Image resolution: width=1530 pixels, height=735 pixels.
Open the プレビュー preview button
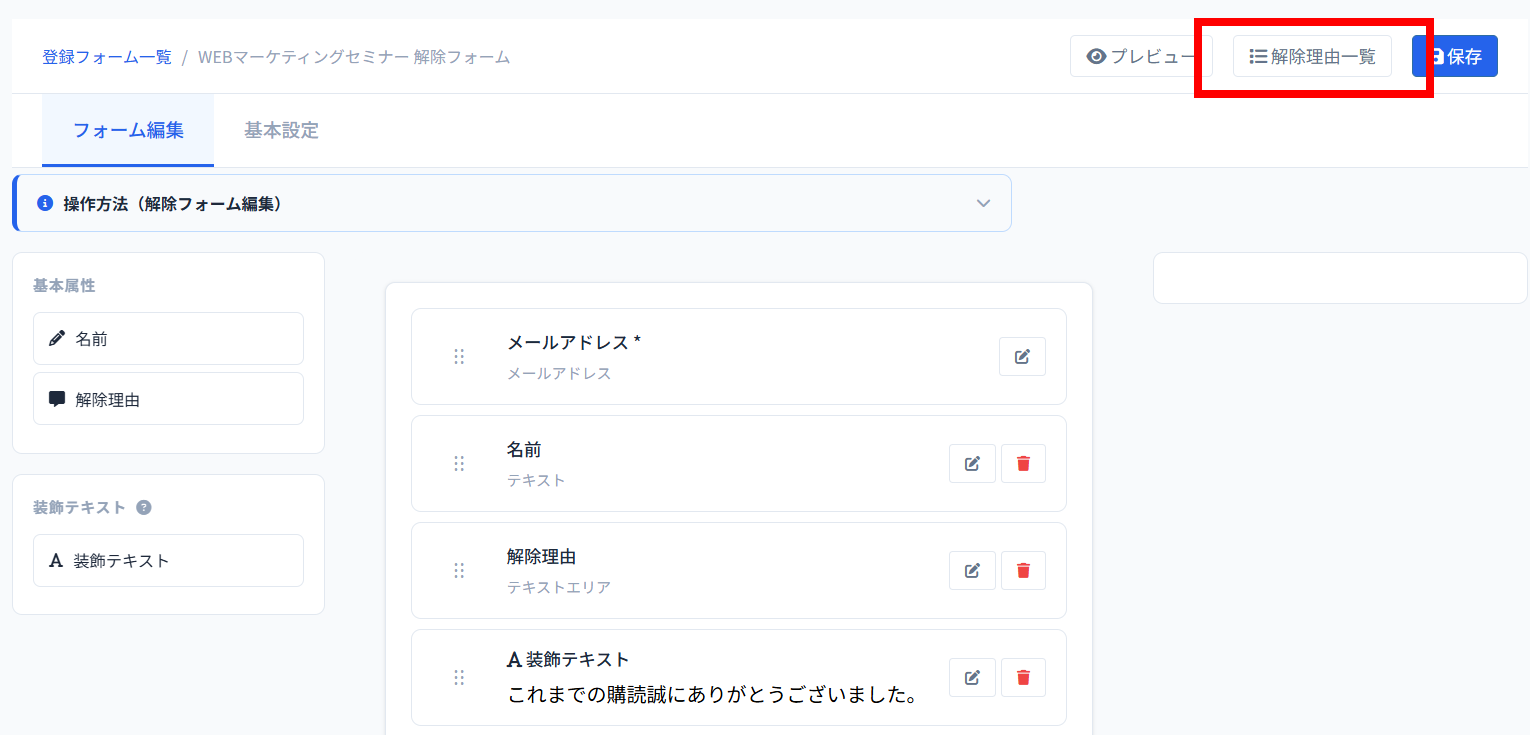click(1140, 57)
